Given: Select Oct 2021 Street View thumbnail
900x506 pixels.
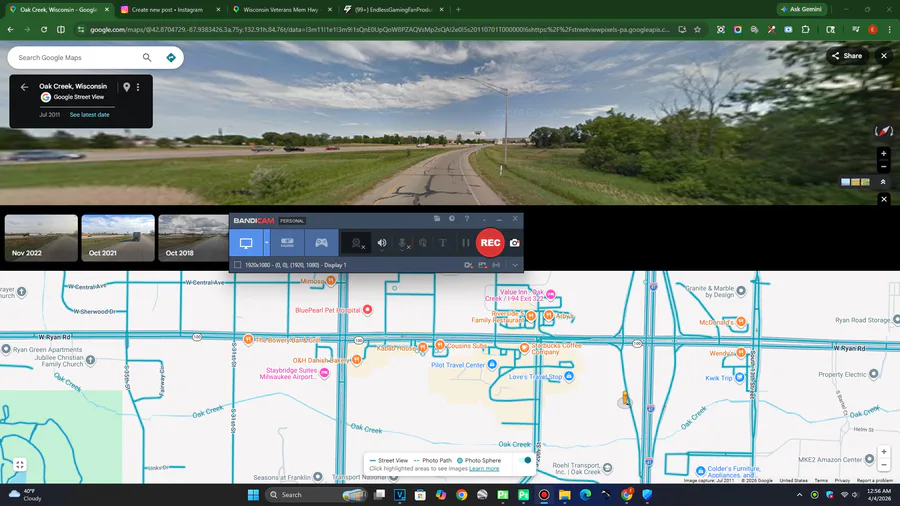Looking at the screenshot, I should click(118, 238).
